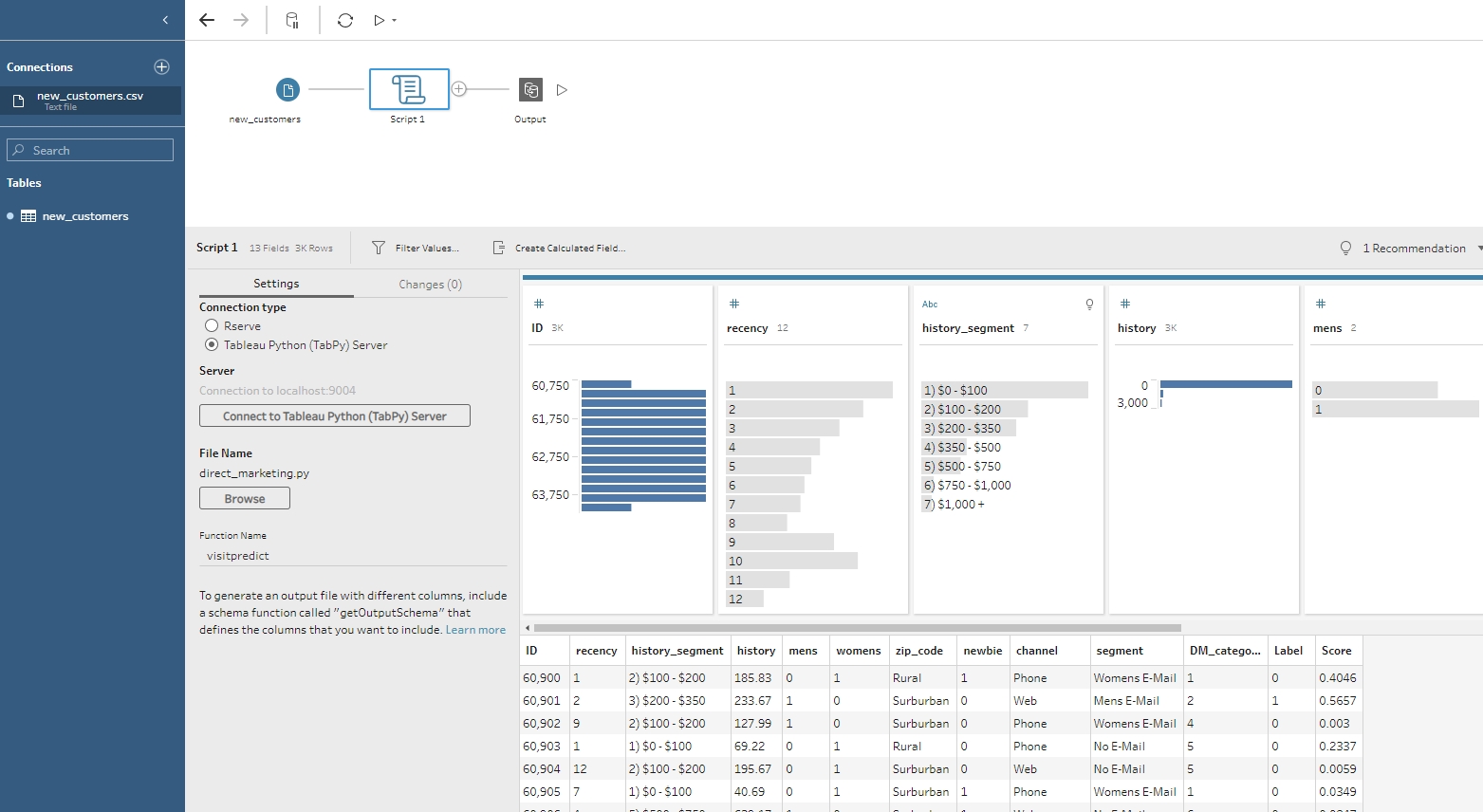Expand the 1 Recommendation dropdown
The width and height of the screenshot is (1483, 812).
click(x=1478, y=249)
